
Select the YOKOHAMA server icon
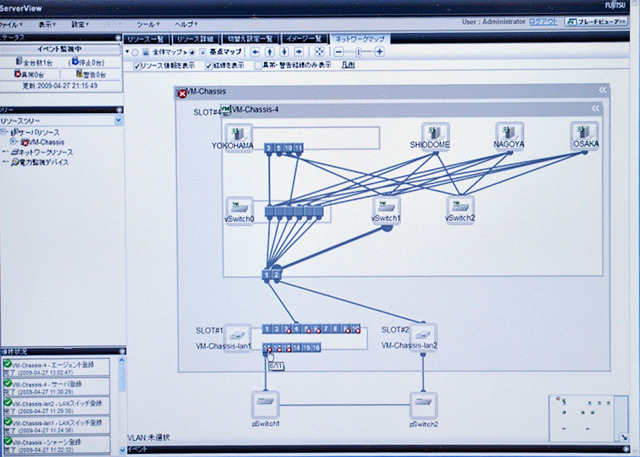(238, 135)
